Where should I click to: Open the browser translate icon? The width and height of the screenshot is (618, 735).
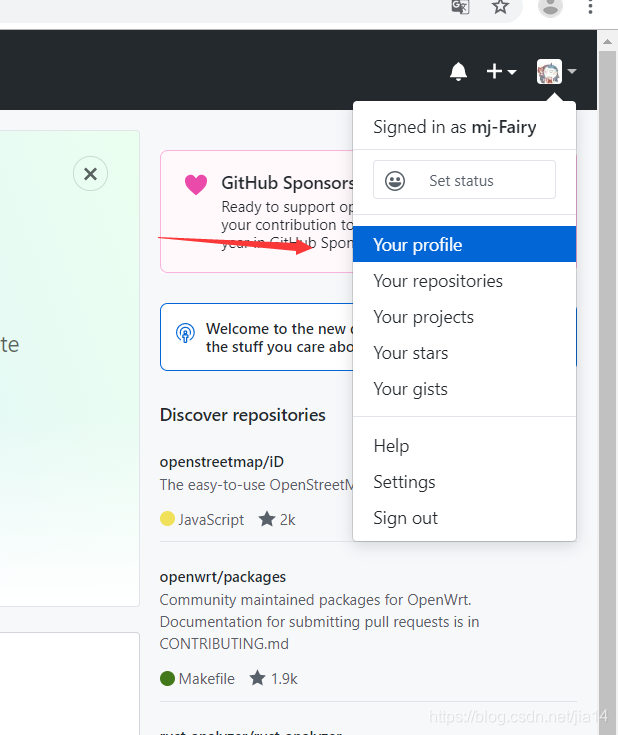[x=460, y=7]
